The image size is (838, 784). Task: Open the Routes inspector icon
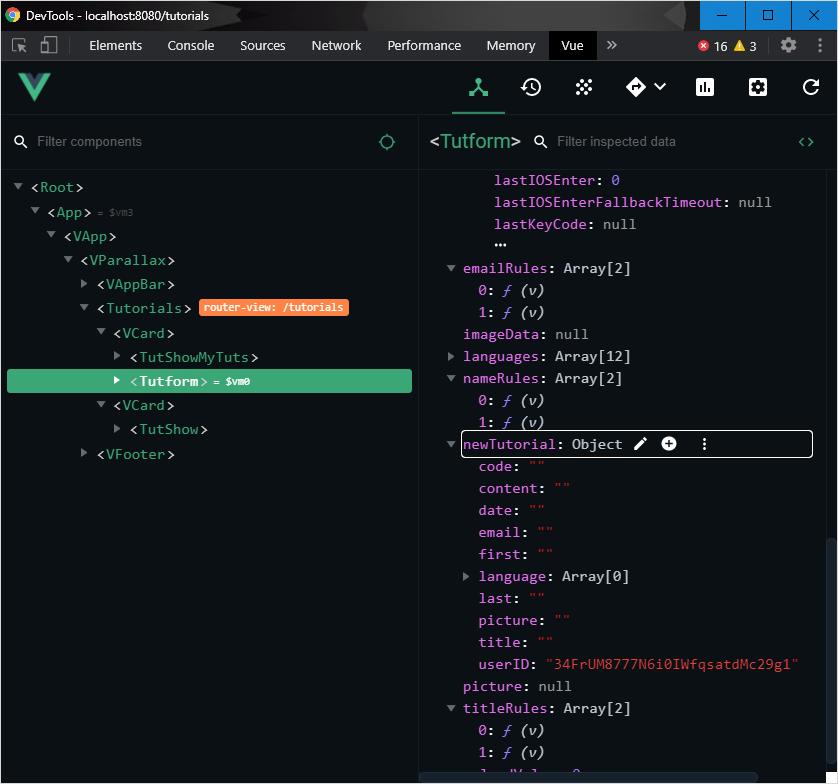637,87
